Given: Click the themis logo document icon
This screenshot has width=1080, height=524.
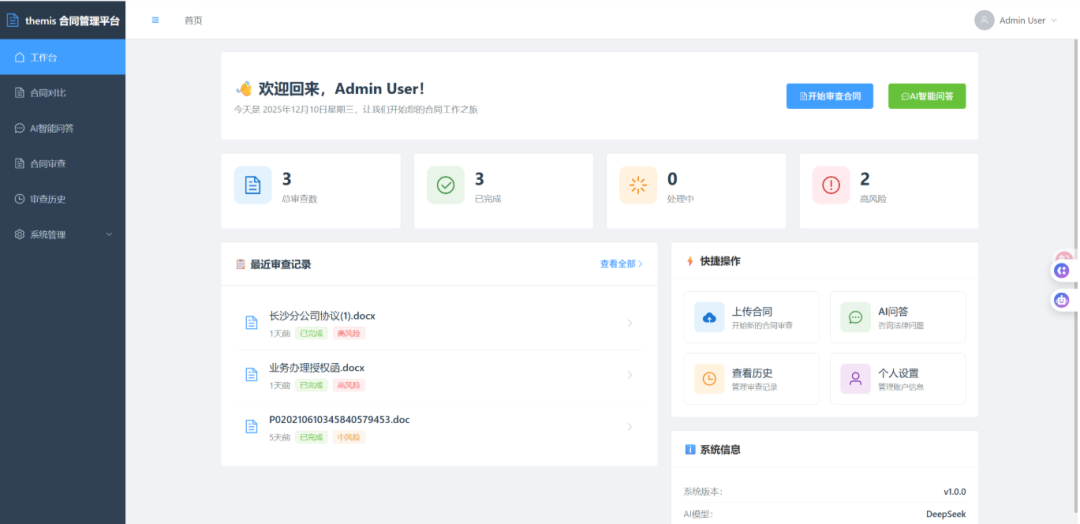Looking at the screenshot, I should (x=12, y=20).
